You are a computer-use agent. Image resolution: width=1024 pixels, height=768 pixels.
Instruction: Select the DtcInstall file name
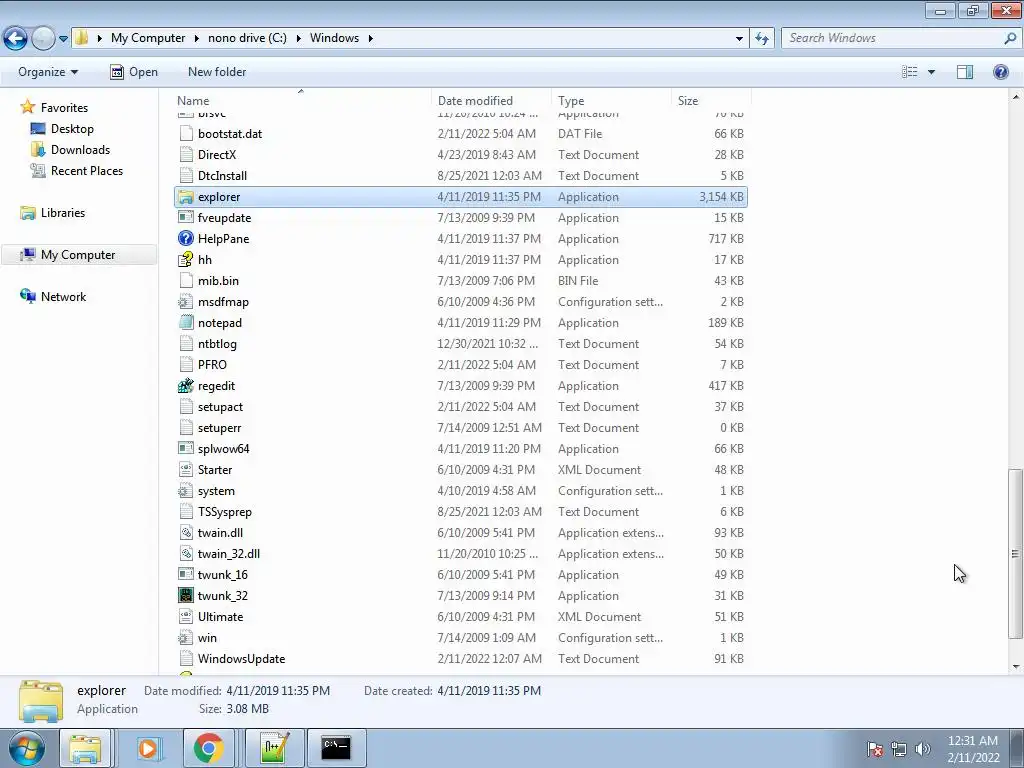(x=222, y=176)
